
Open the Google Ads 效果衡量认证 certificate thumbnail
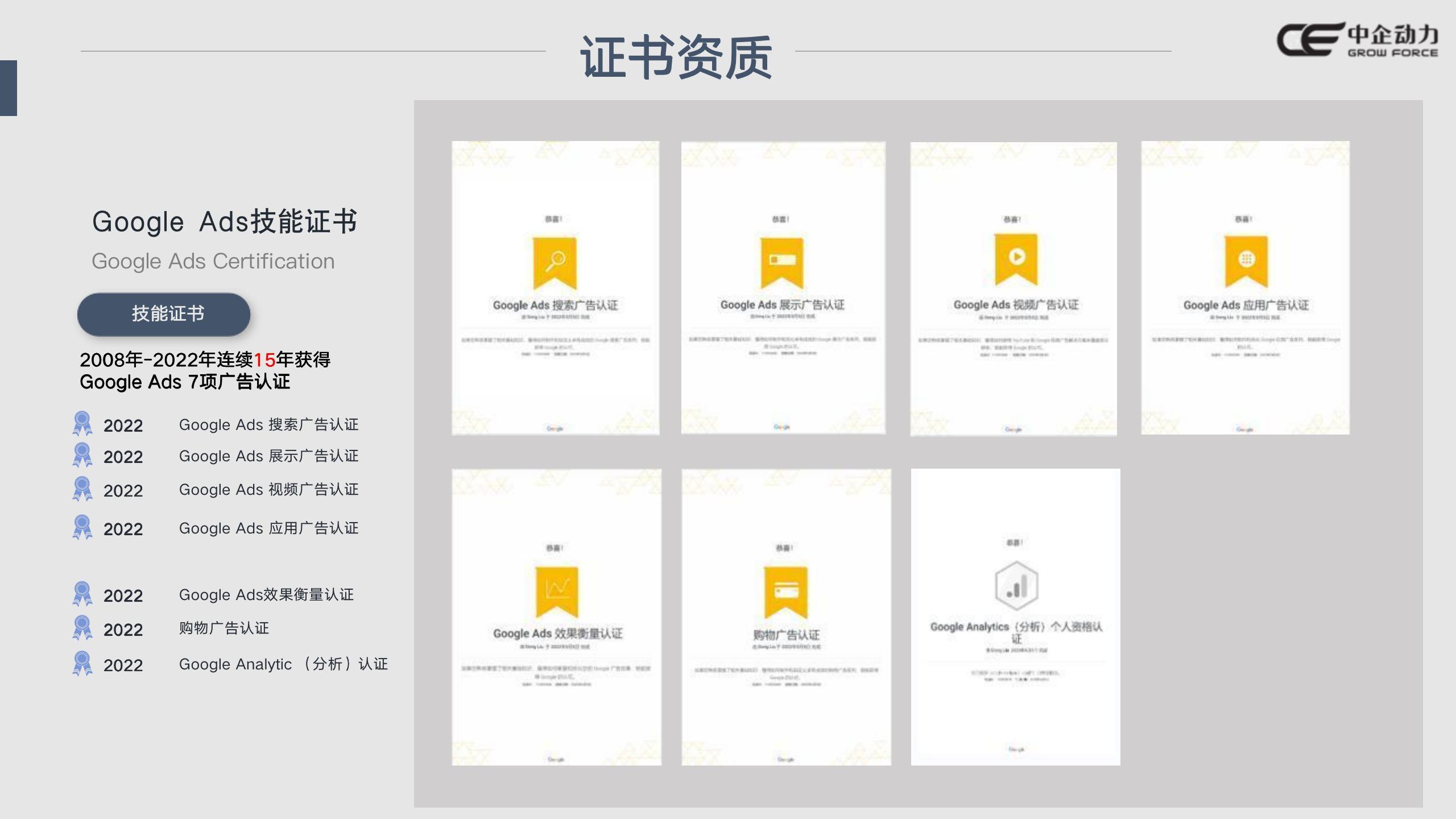click(x=556, y=617)
